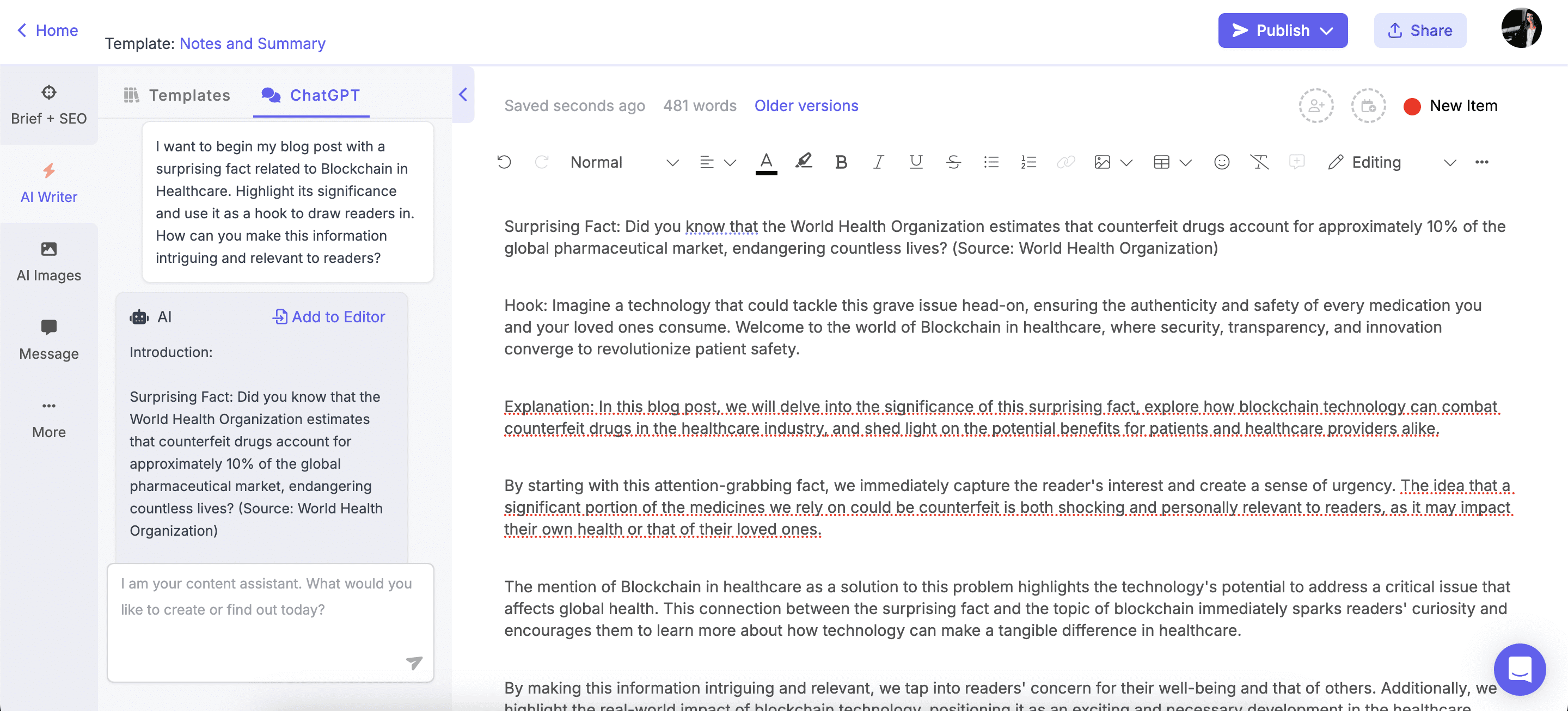Image resolution: width=1568 pixels, height=711 pixels.
Task: Open More sidebar options
Action: click(x=48, y=419)
